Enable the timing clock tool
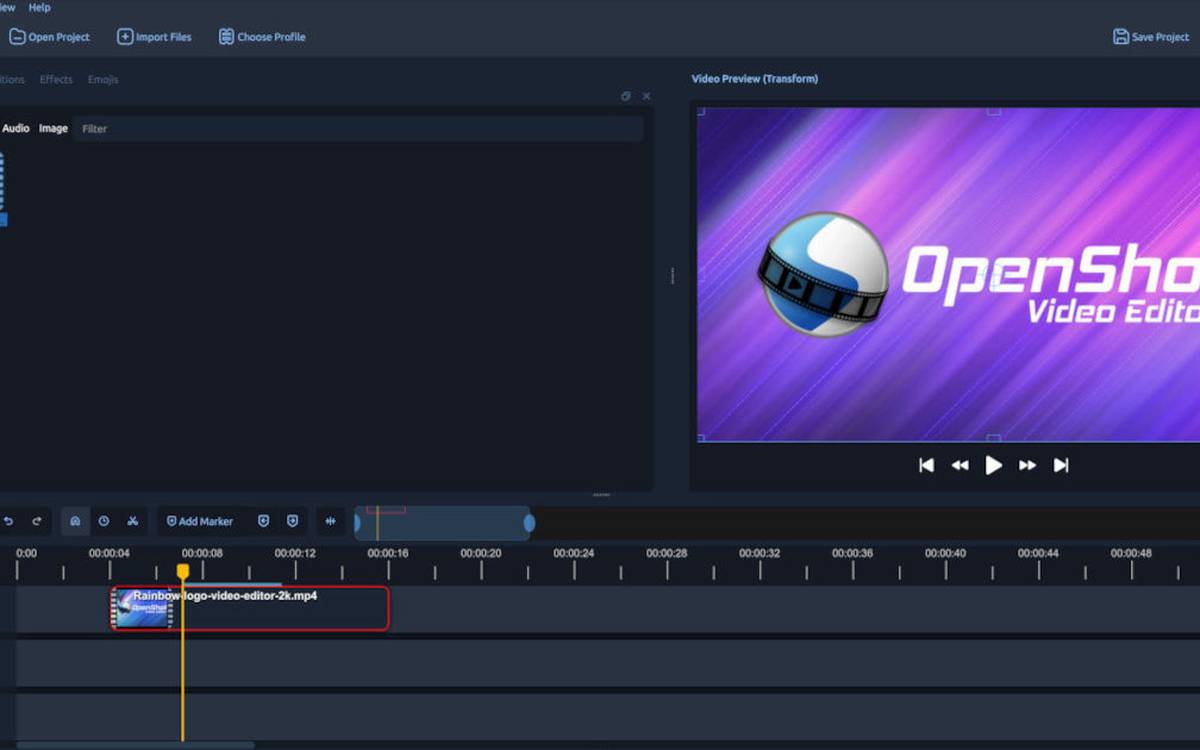 point(103,521)
